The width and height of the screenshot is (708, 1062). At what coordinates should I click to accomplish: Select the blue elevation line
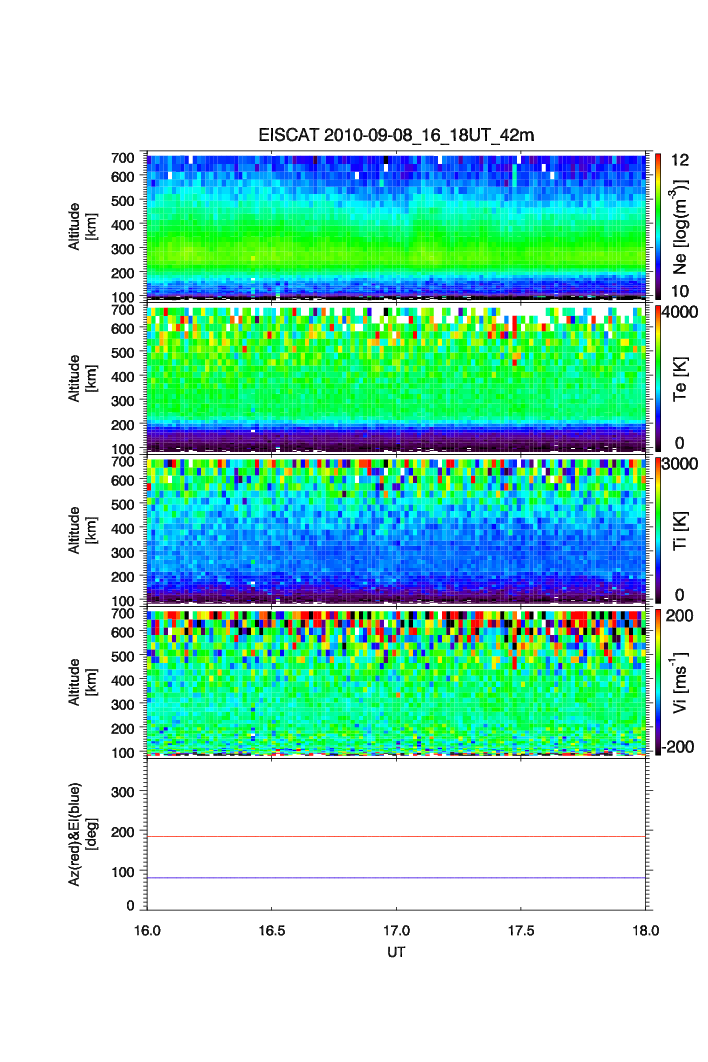coord(398,878)
